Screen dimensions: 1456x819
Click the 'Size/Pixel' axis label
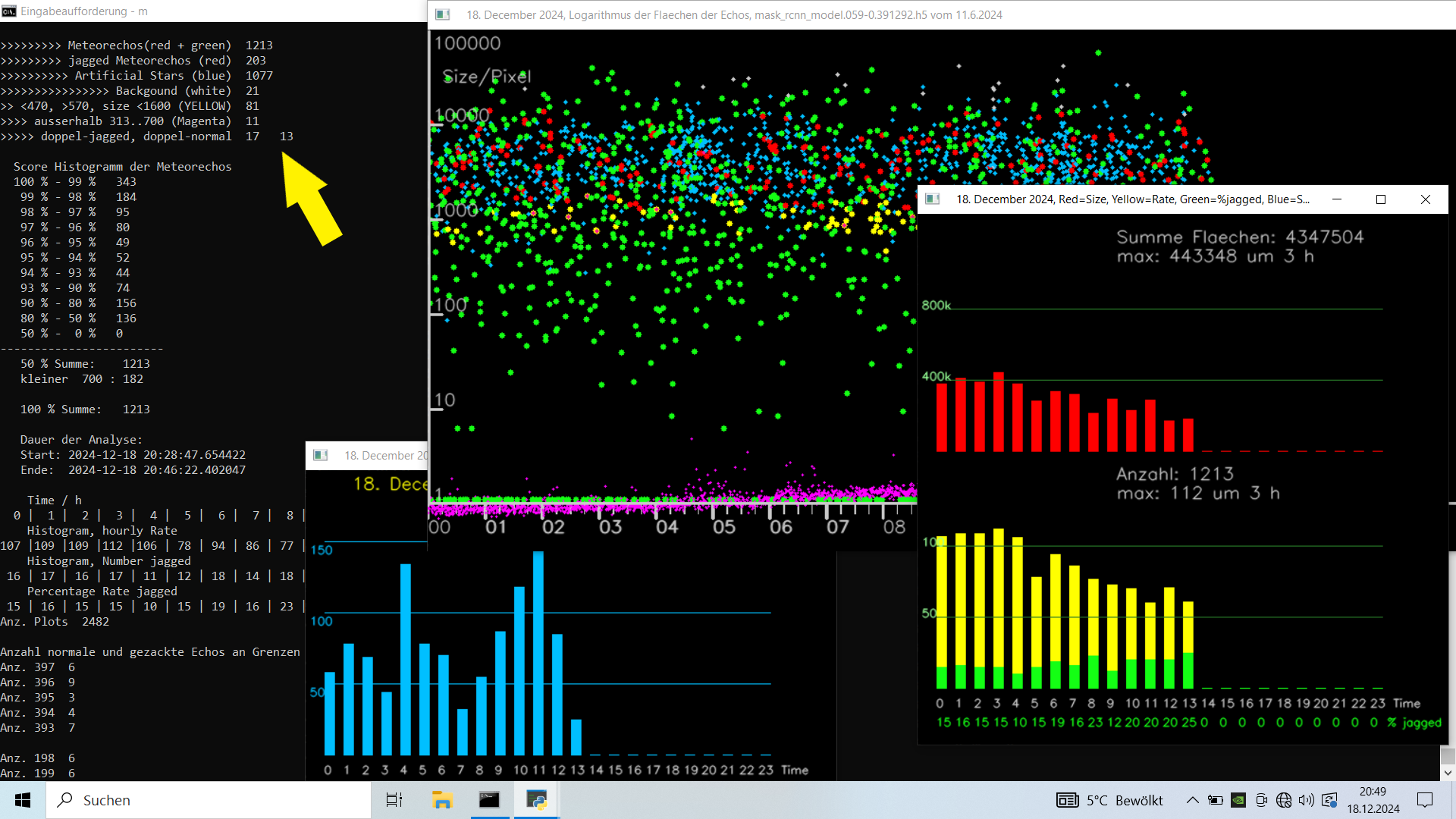pos(487,77)
